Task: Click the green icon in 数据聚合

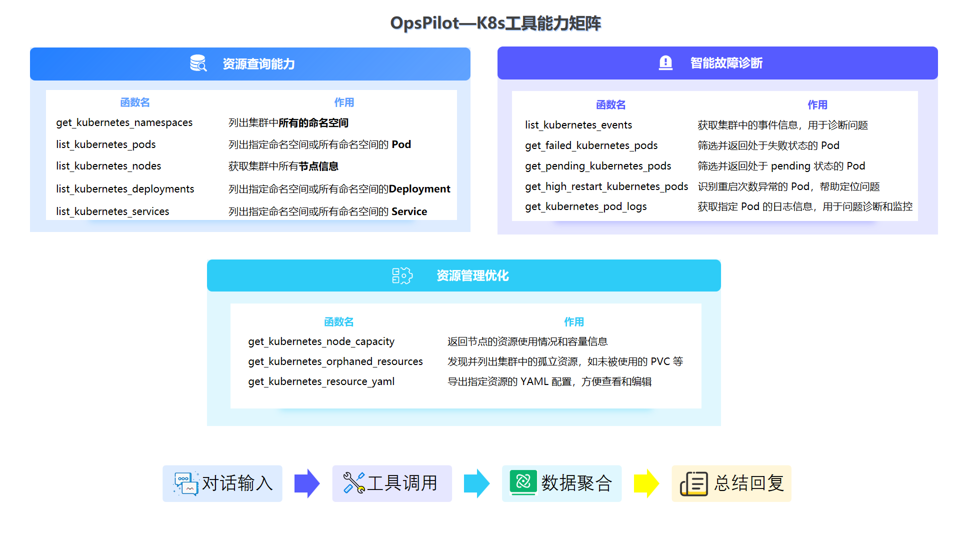Action: [523, 482]
